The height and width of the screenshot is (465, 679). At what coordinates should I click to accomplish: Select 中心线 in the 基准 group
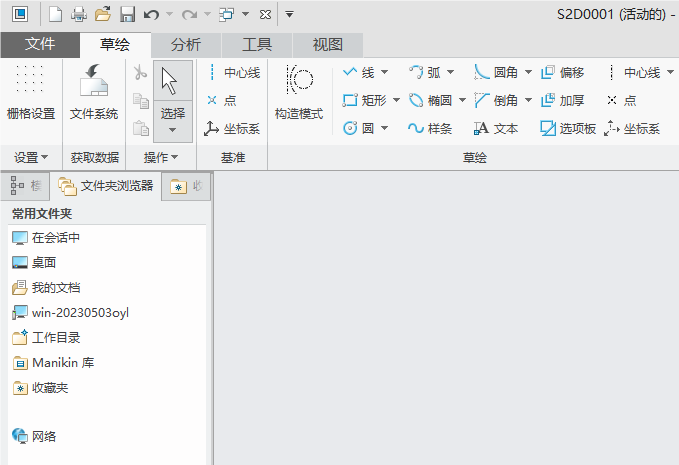click(x=233, y=72)
